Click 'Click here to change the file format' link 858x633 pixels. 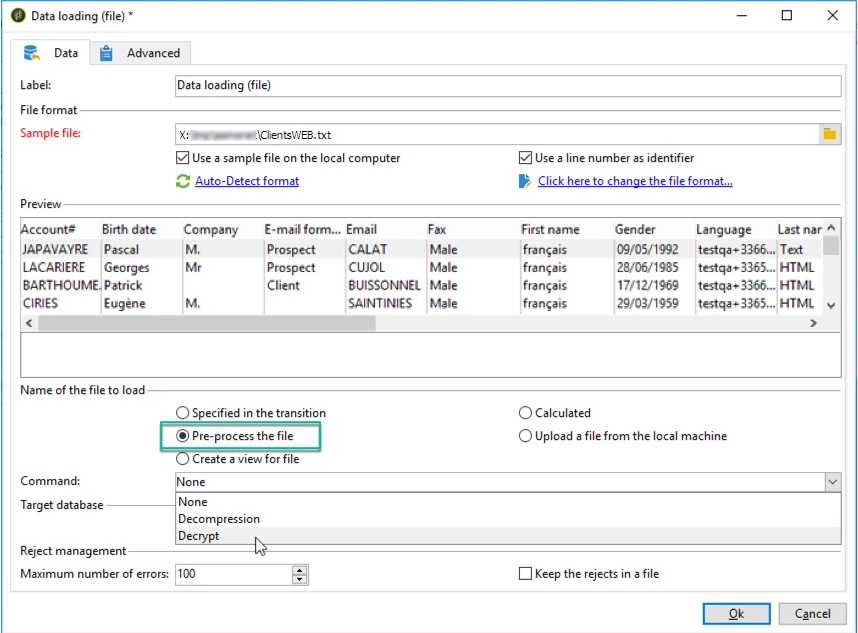tap(635, 181)
